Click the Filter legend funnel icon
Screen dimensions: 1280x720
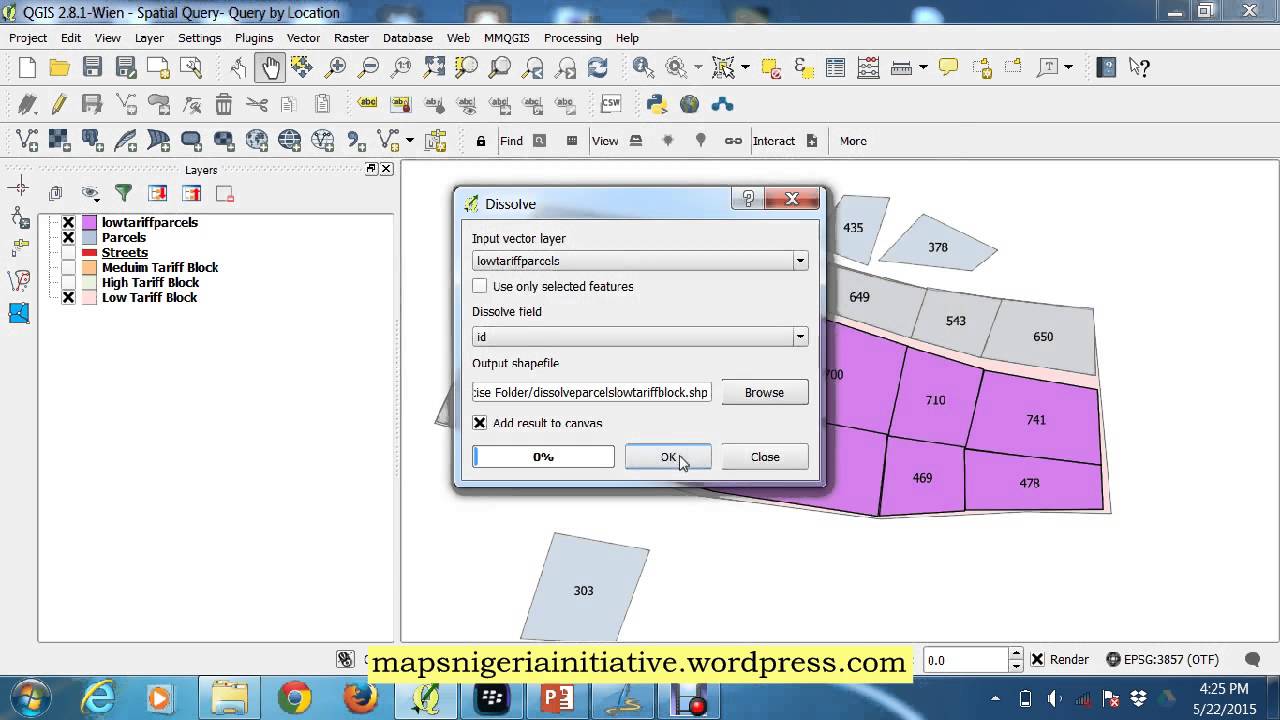tap(123, 193)
